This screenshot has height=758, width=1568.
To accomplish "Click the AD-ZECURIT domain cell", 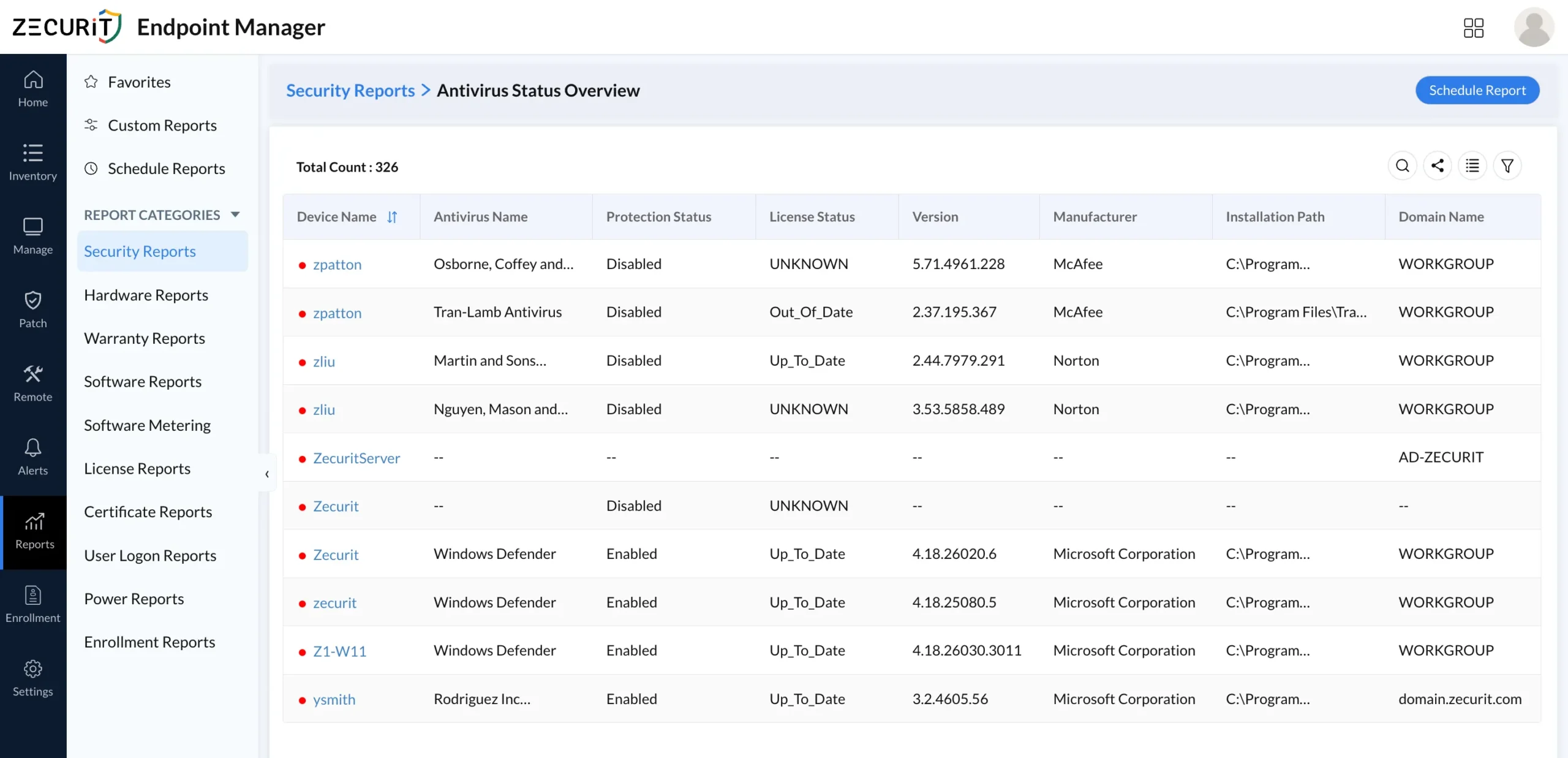I will point(1441,457).
